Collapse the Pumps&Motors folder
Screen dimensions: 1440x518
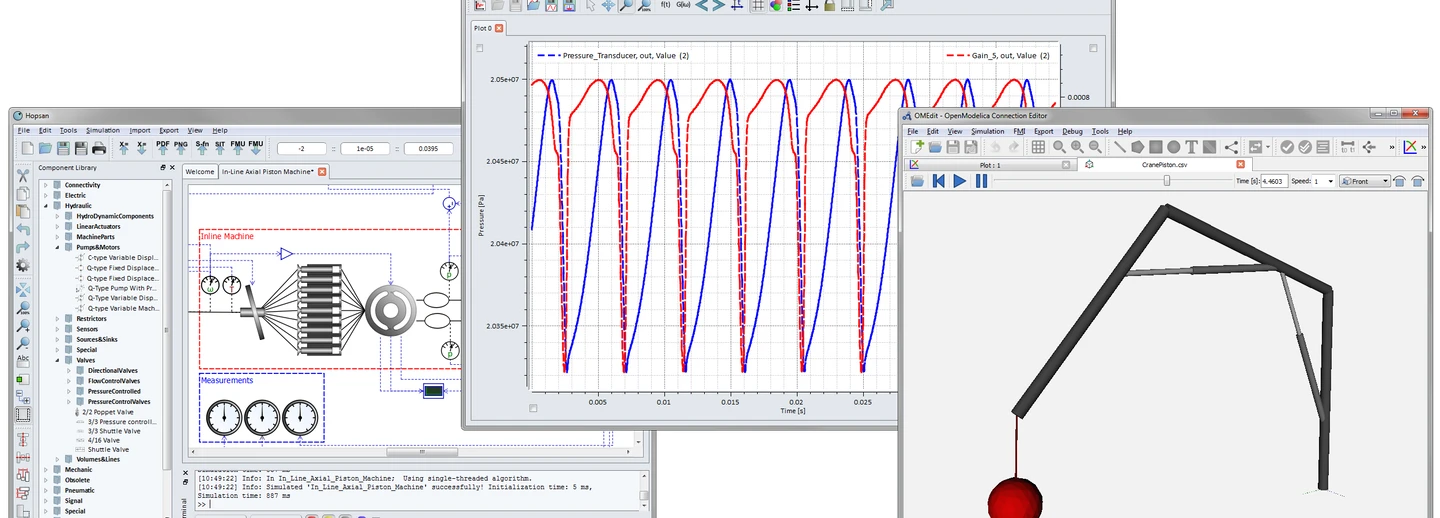click(x=56, y=247)
